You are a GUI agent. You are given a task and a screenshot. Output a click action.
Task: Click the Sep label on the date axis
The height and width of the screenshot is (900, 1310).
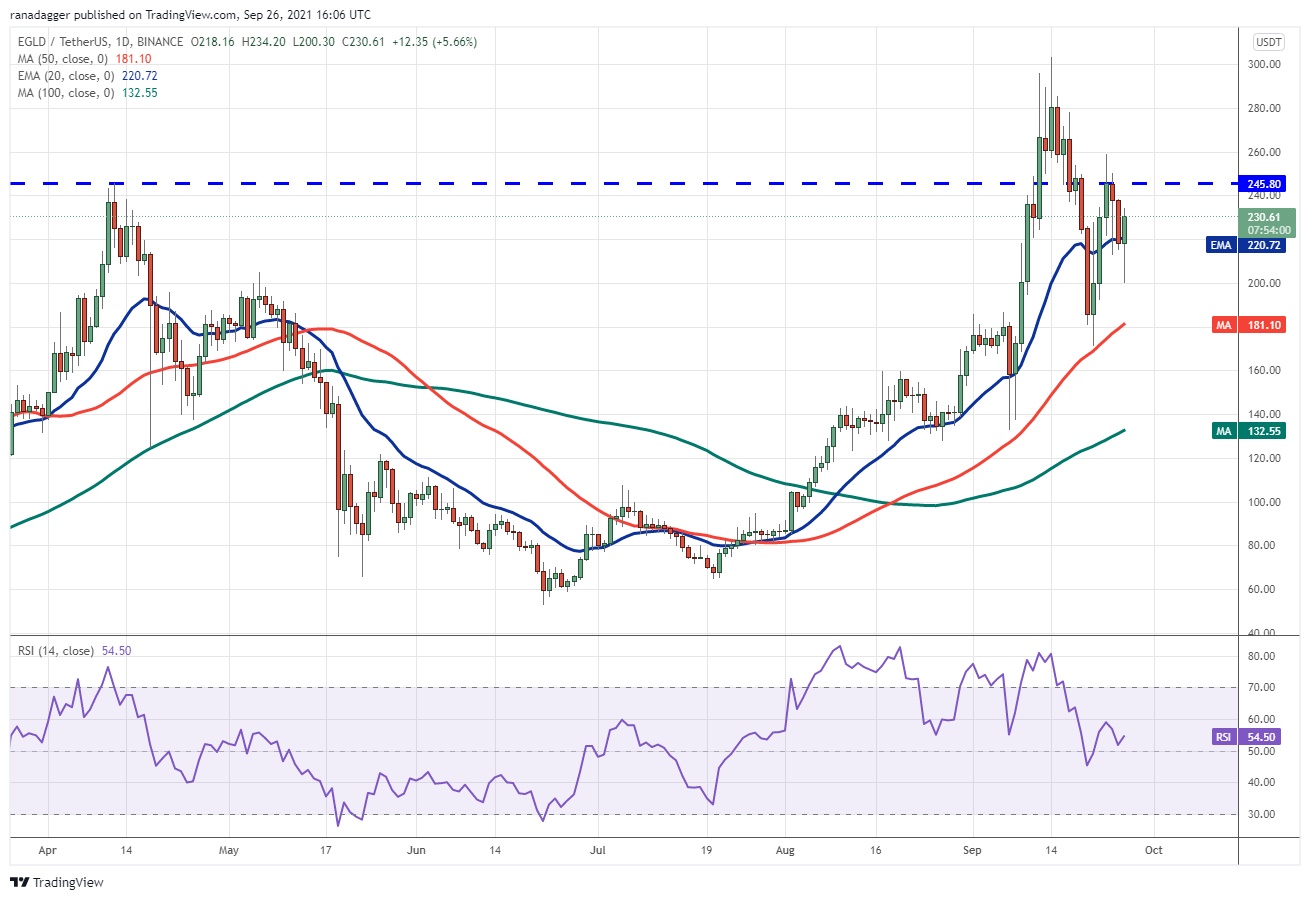point(973,849)
